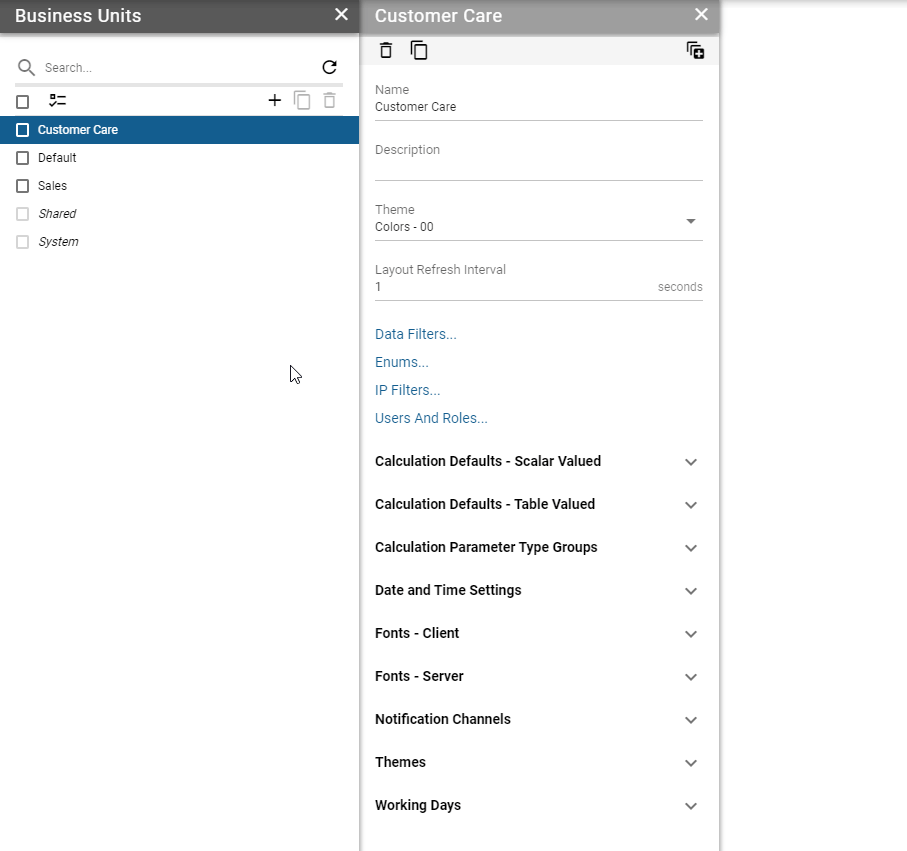Check the Sales checkbox
Screen dimensions: 907x851
point(22,185)
